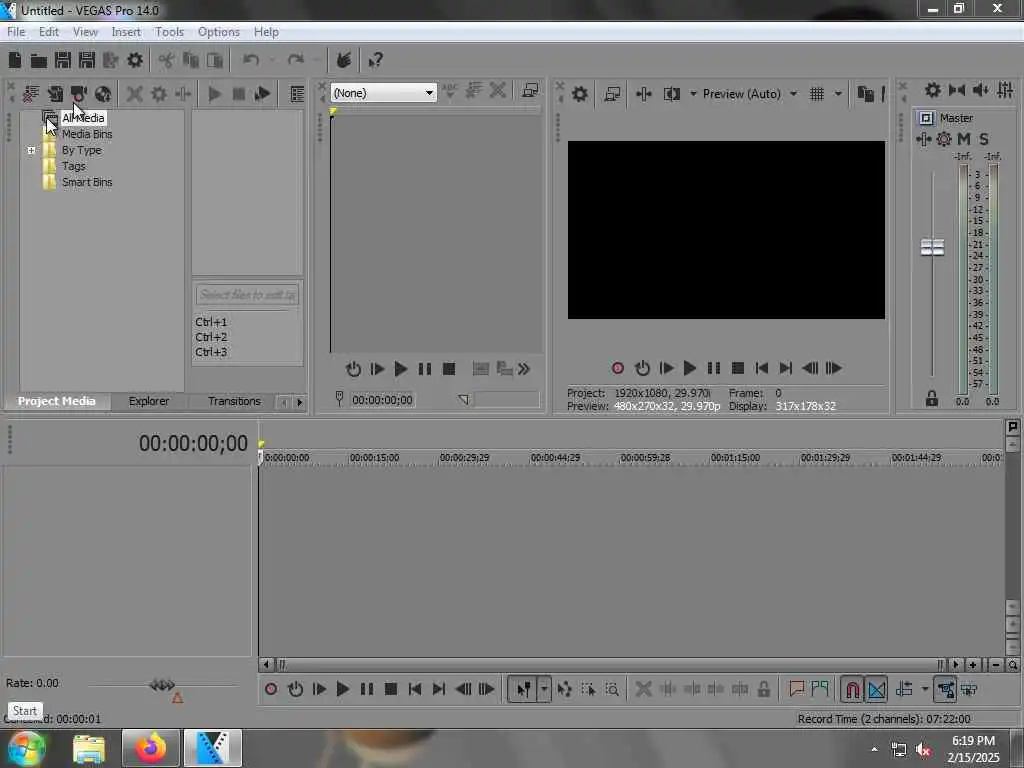Screen dimensions: 1024x768
Task: Open the Preview (Auto) quality dropdown
Action: (793, 94)
